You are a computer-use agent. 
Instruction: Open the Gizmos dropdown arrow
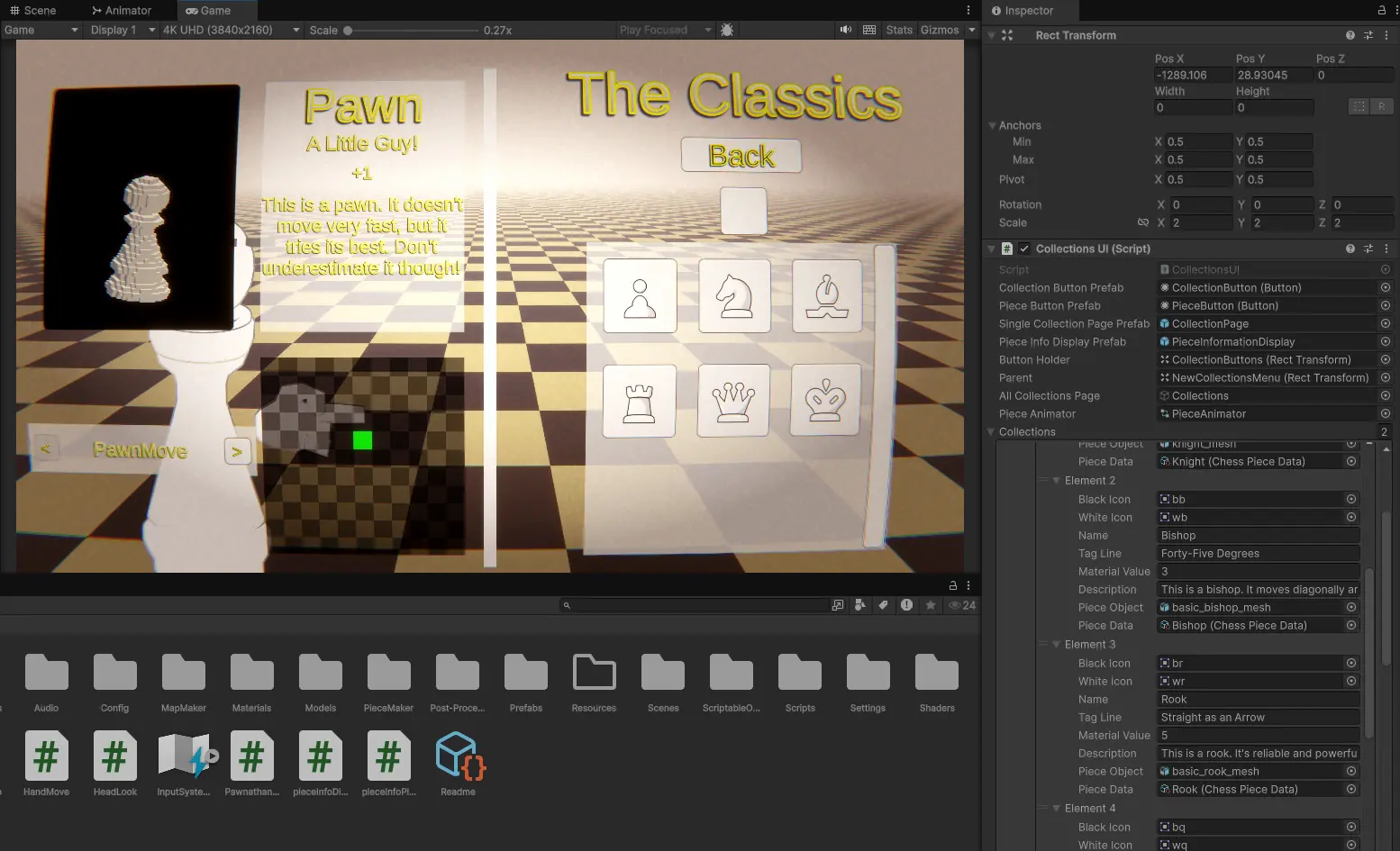972,29
